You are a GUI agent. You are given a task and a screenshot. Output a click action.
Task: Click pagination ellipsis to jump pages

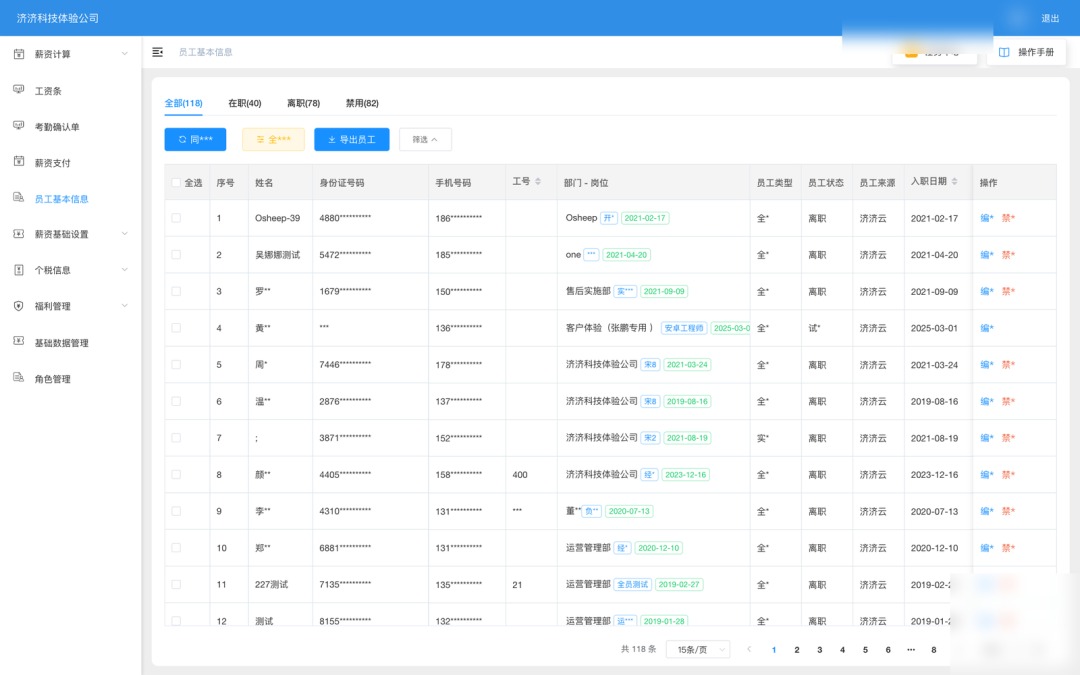point(911,650)
